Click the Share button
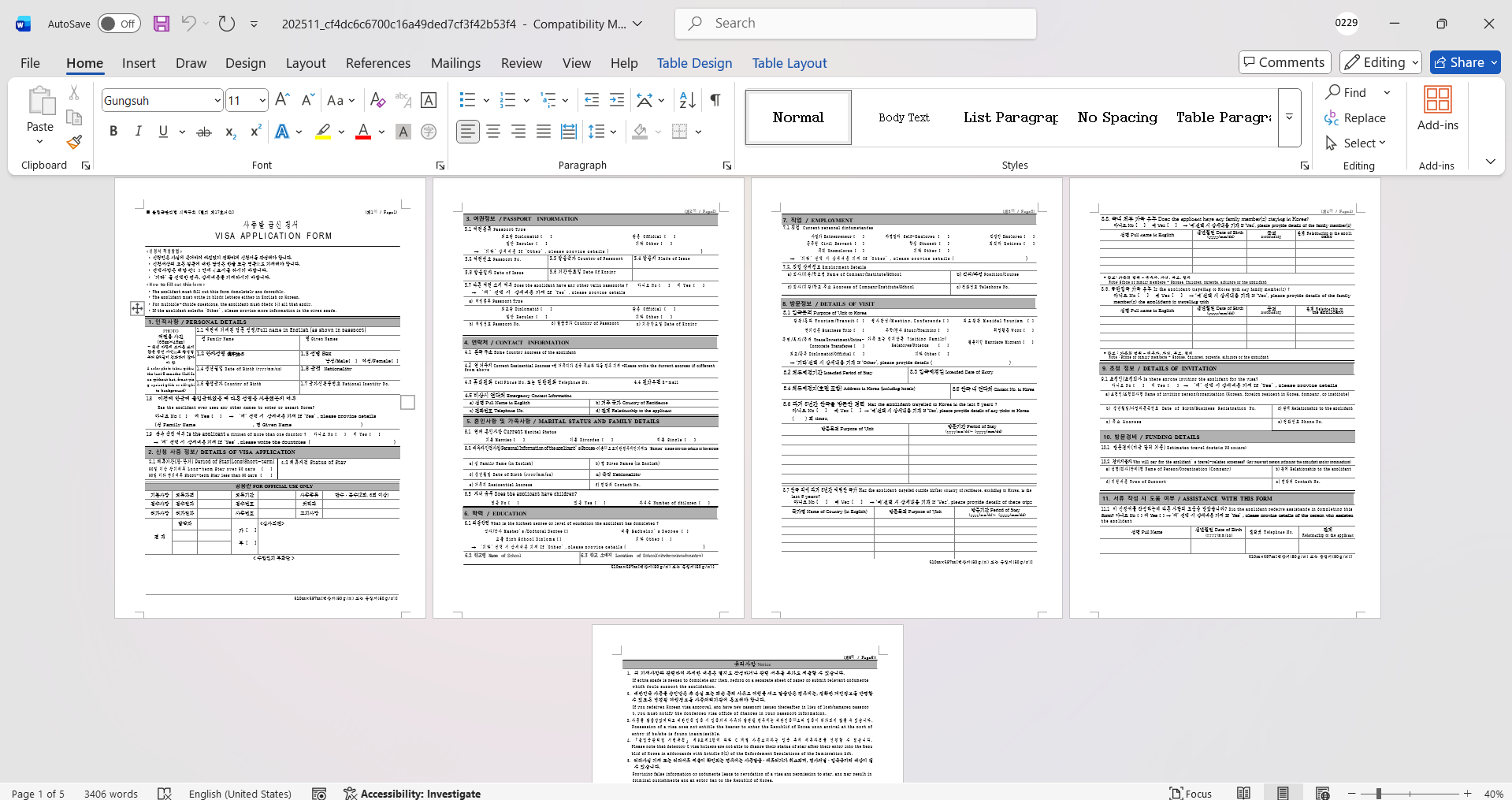The height and width of the screenshot is (800, 1512). click(1465, 62)
